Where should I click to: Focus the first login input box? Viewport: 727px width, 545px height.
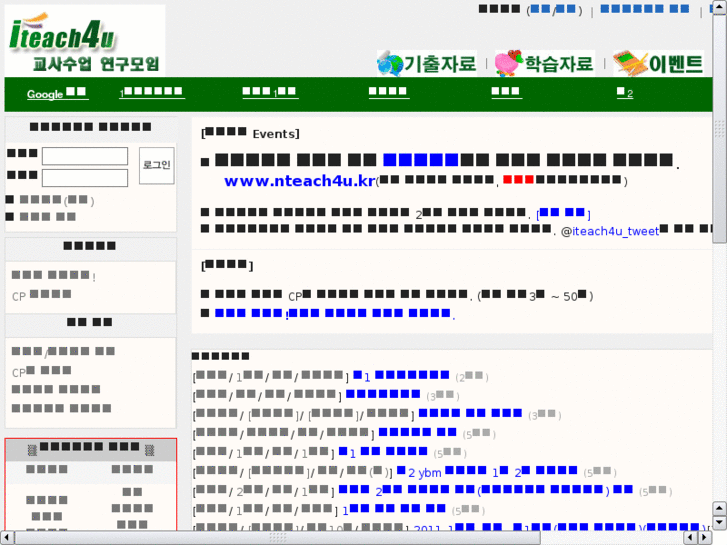[85, 156]
